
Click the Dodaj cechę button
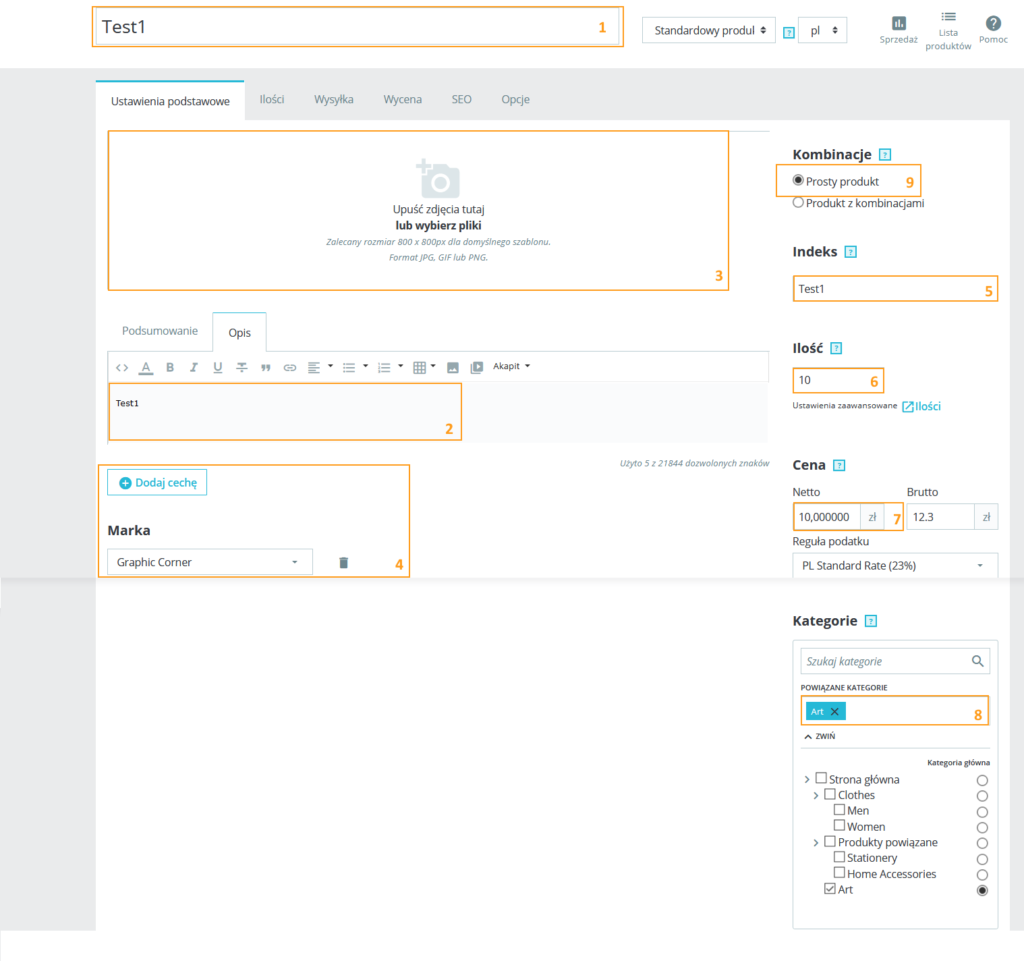[157, 482]
